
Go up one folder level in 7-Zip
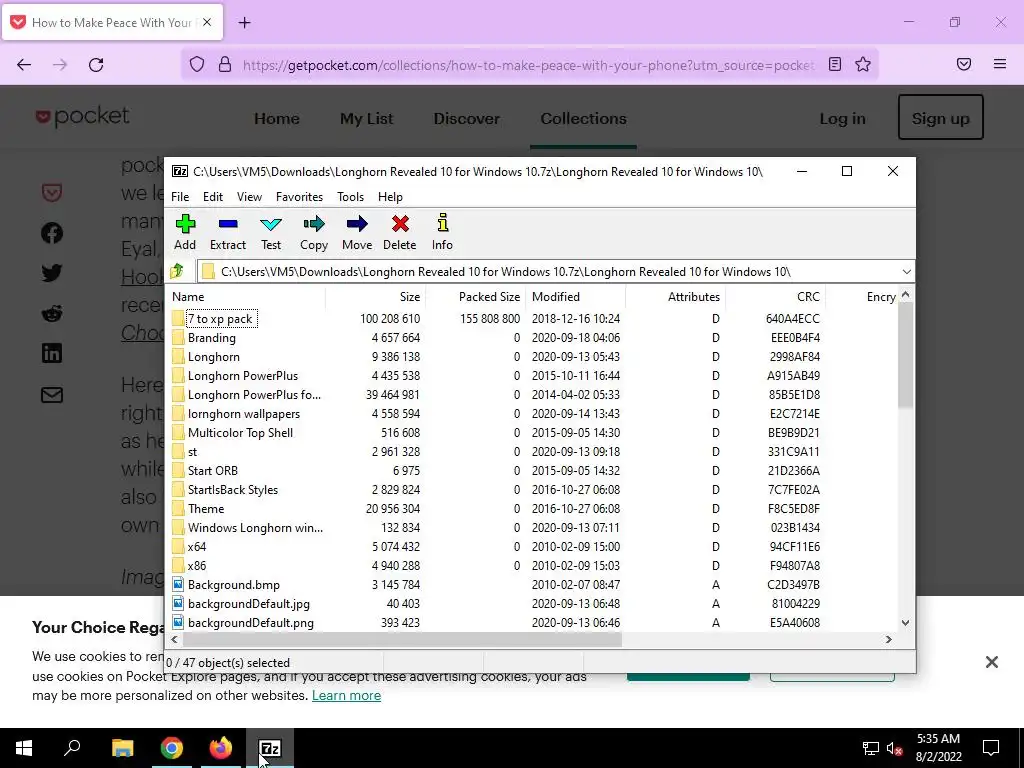[177, 271]
